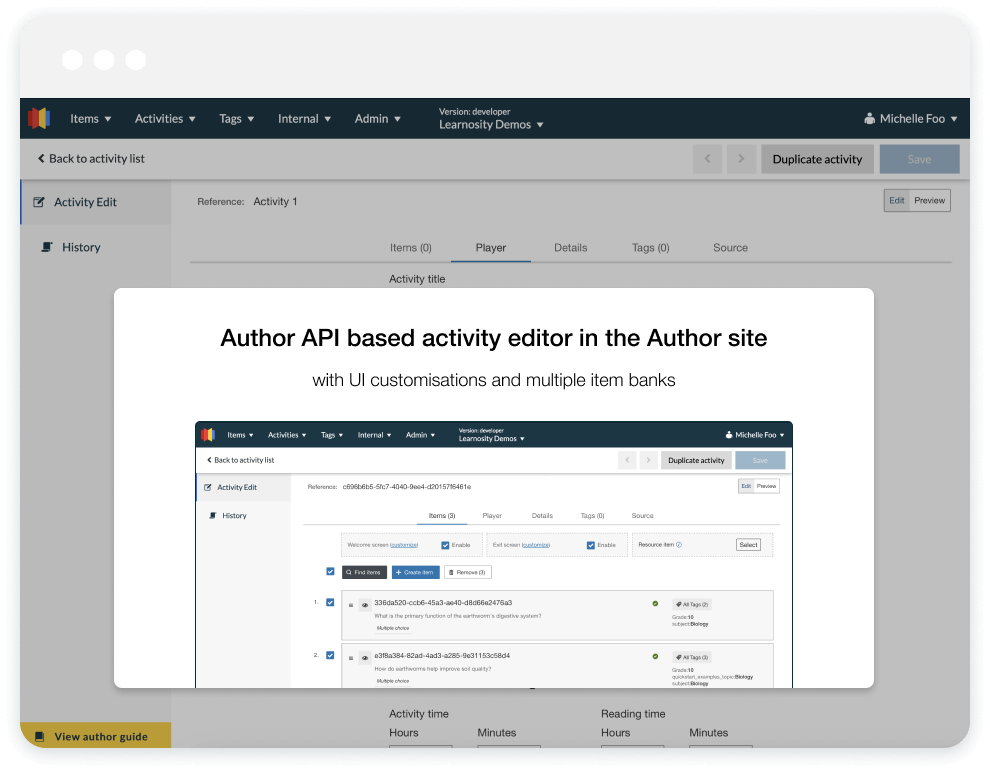Click the customize link beside Welcome screen
The image size is (990, 772).
point(404,545)
